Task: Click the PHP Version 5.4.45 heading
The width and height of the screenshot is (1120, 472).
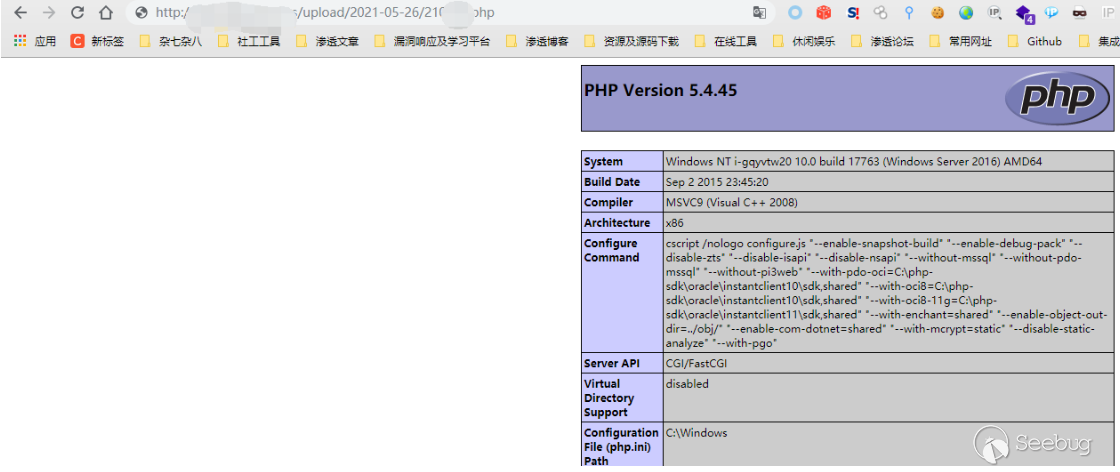Action: point(661,91)
